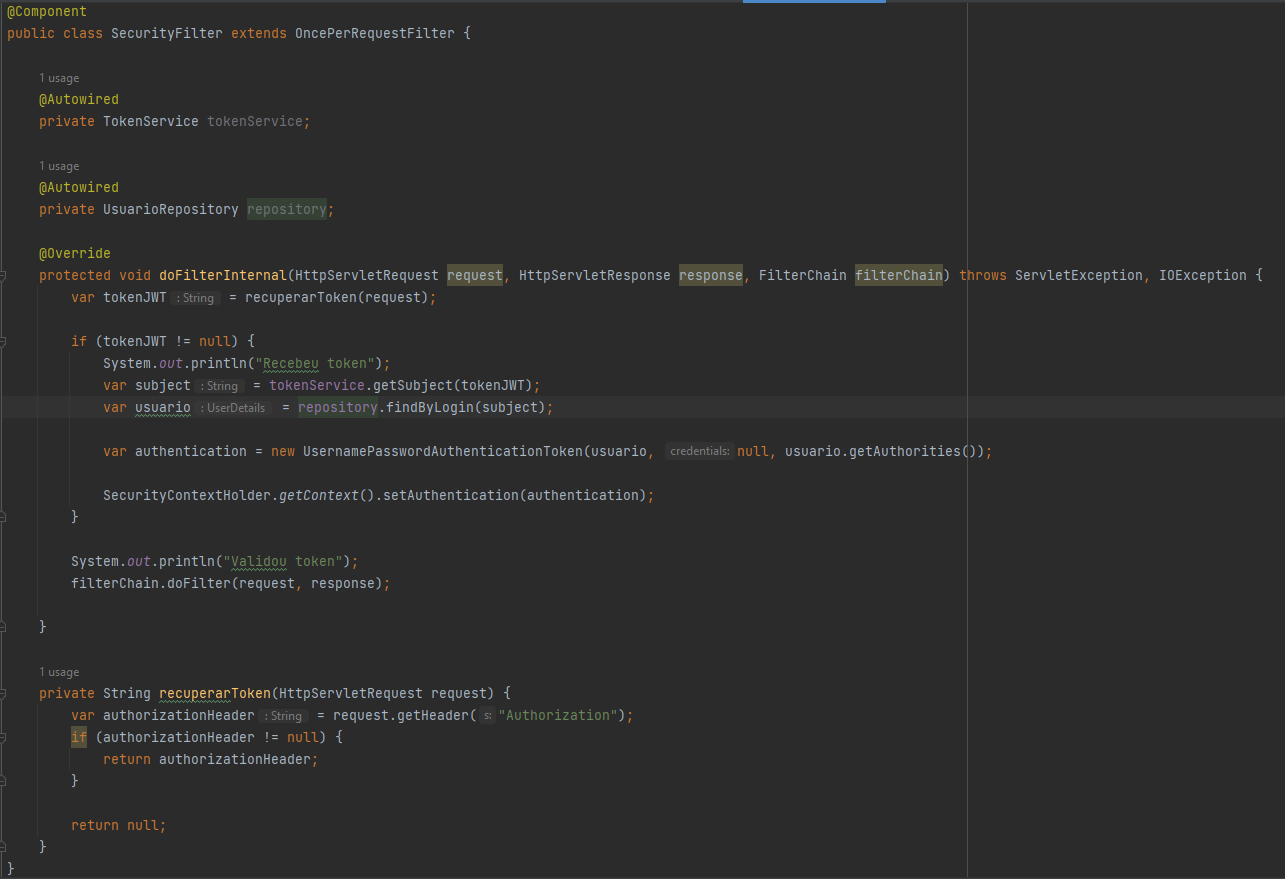
Task: Click the UsuarioRepository type name
Action: tap(171, 209)
